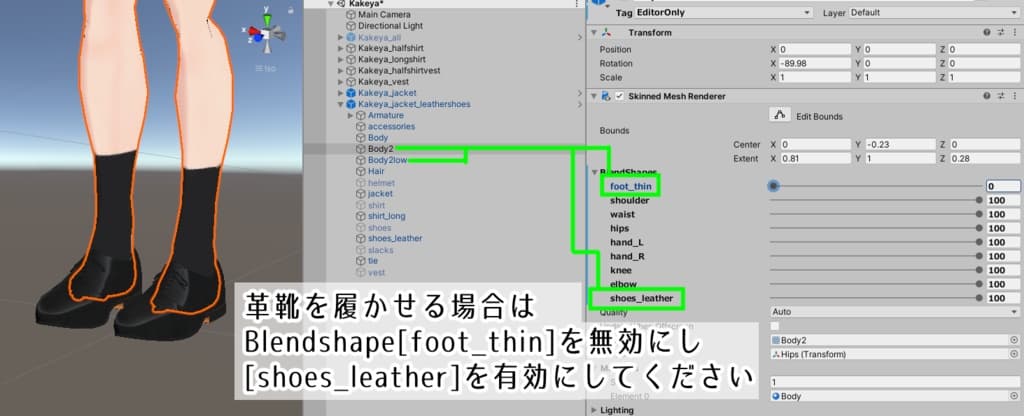
Task: Select the disabled slacks object
Action: point(381,250)
